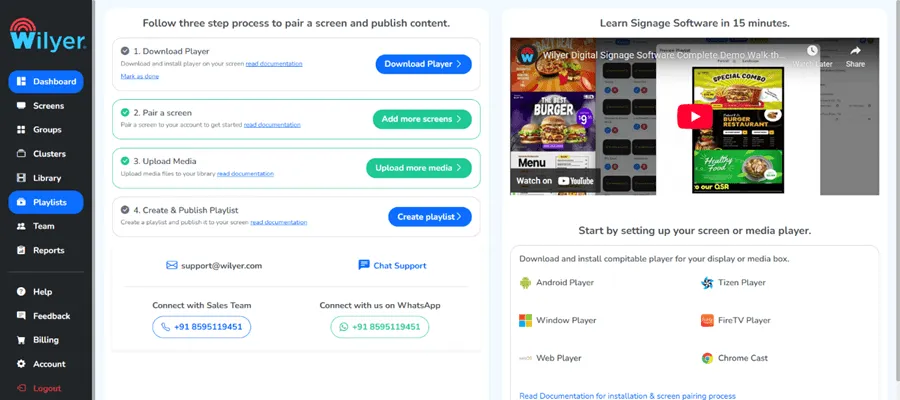The height and width of the screenshot is (400, 900).
Task: Click the Tizen pinwheel icon
Action: coord(707,282)
